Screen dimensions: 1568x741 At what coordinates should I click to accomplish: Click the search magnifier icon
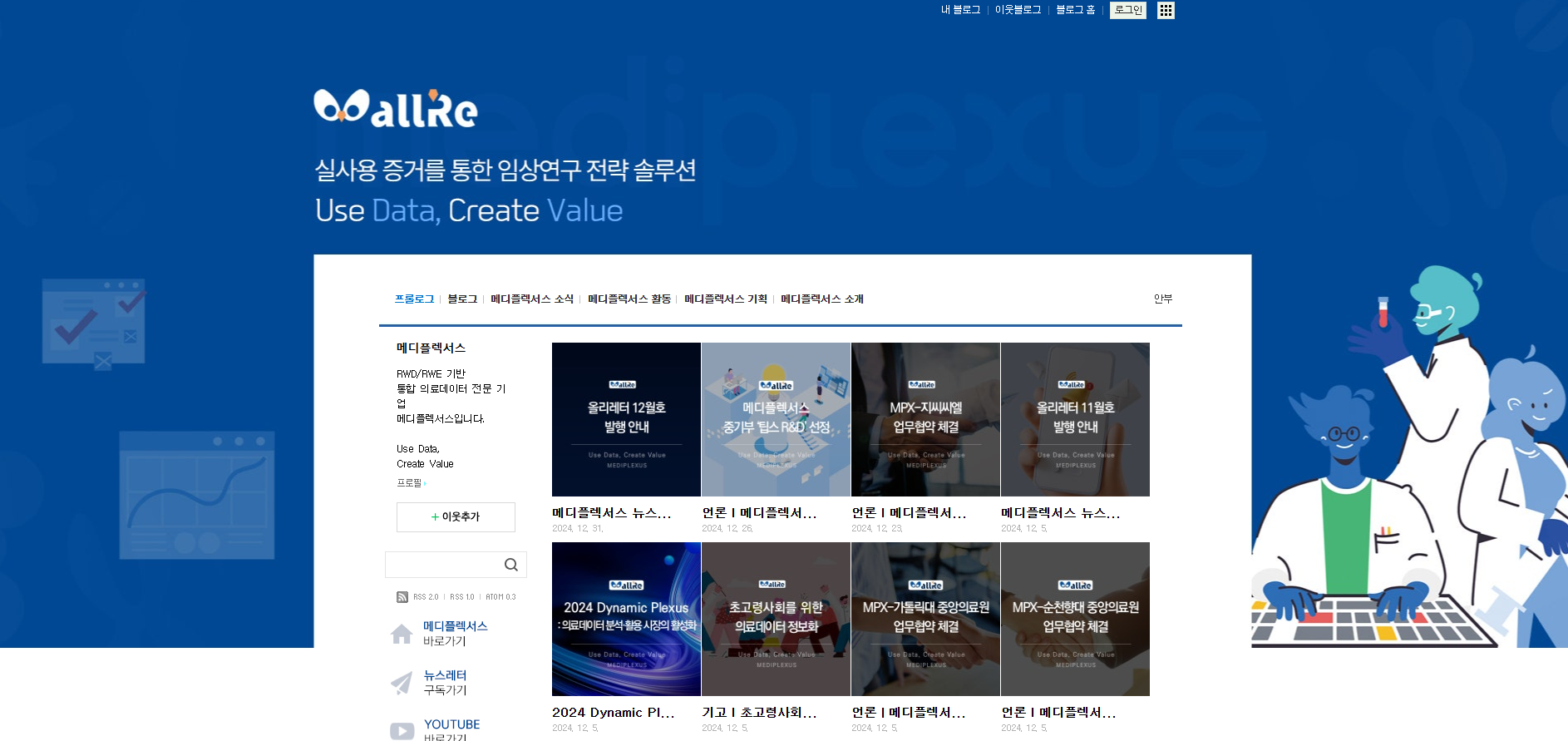[x=511, y=565]
